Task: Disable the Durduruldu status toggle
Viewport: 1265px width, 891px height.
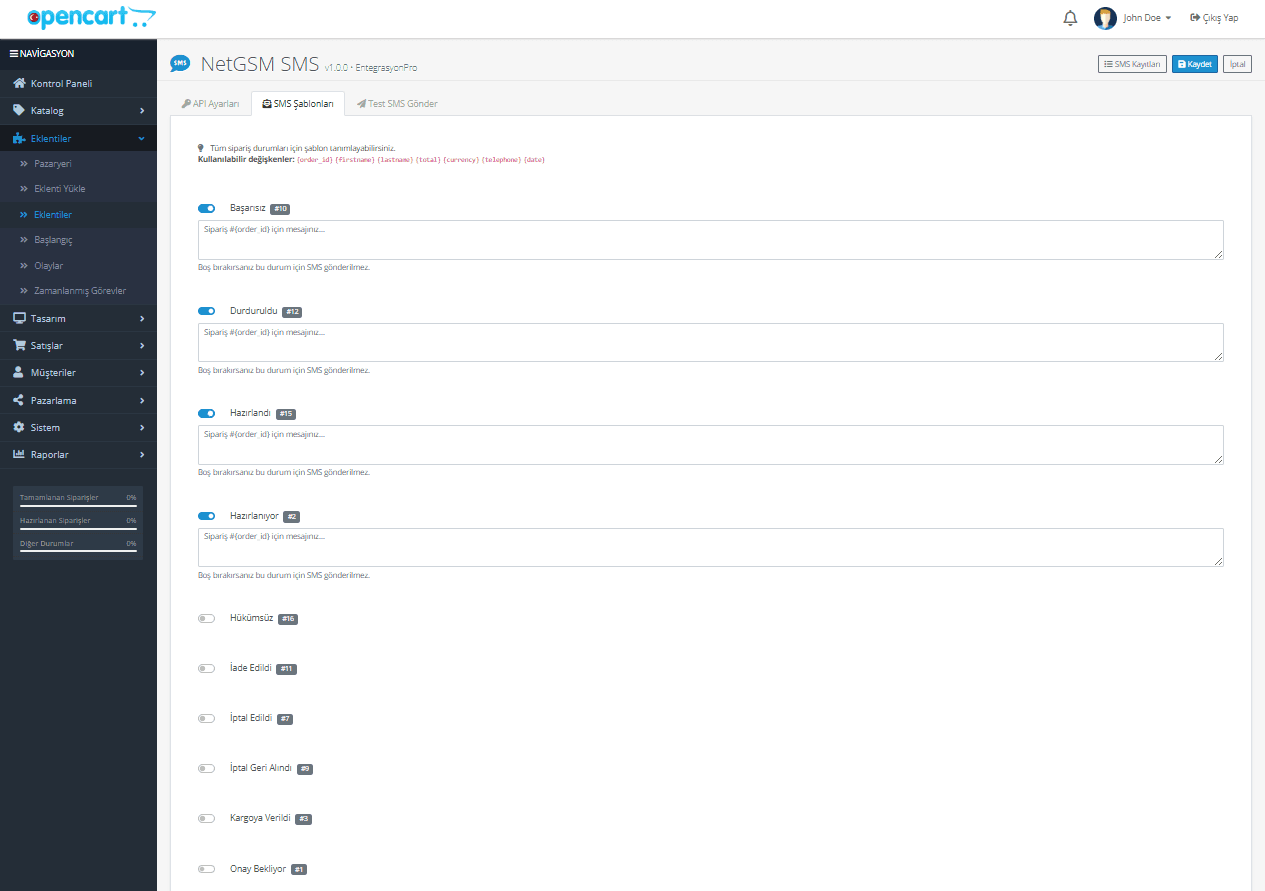Action: coord(207,311)
